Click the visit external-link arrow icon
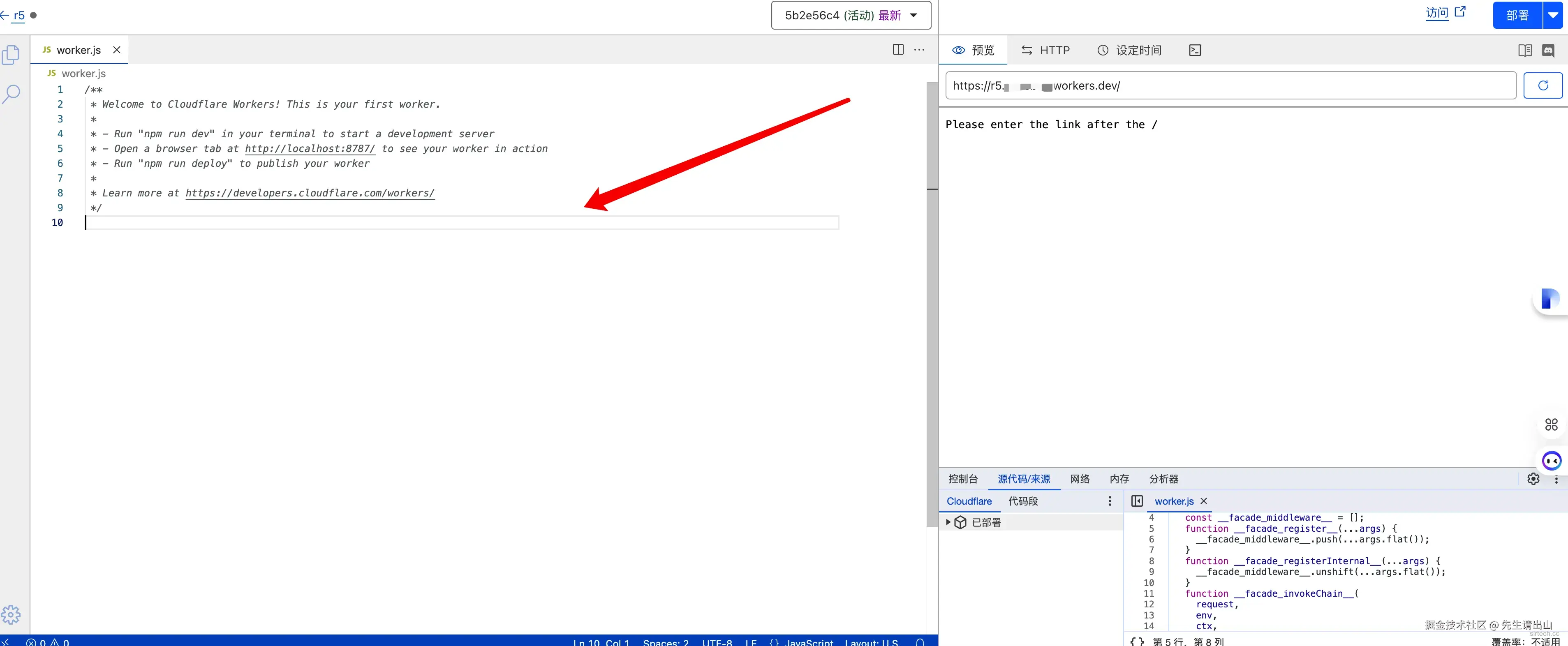This screenshot has height=646, width=1568. tap(1460, 12)
